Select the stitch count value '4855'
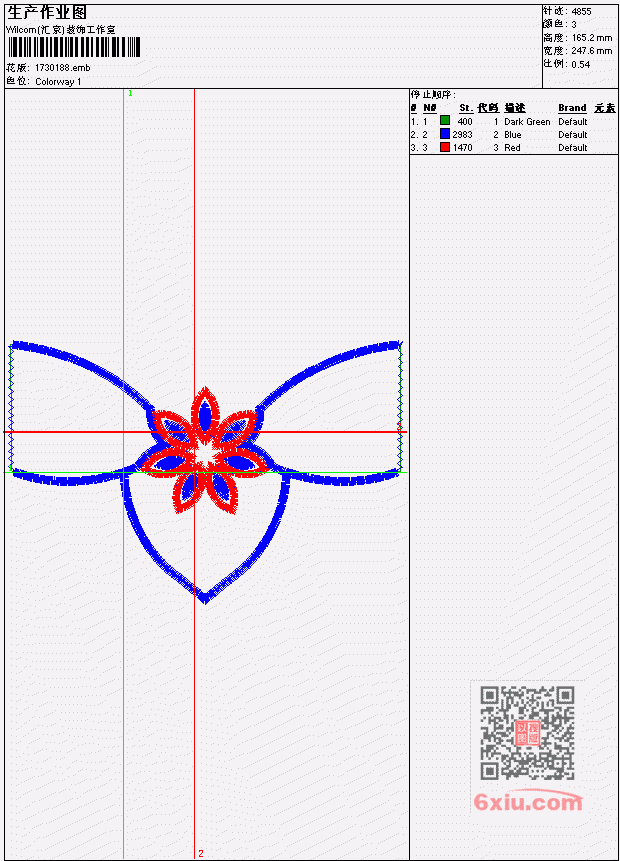 click(581, 11)
